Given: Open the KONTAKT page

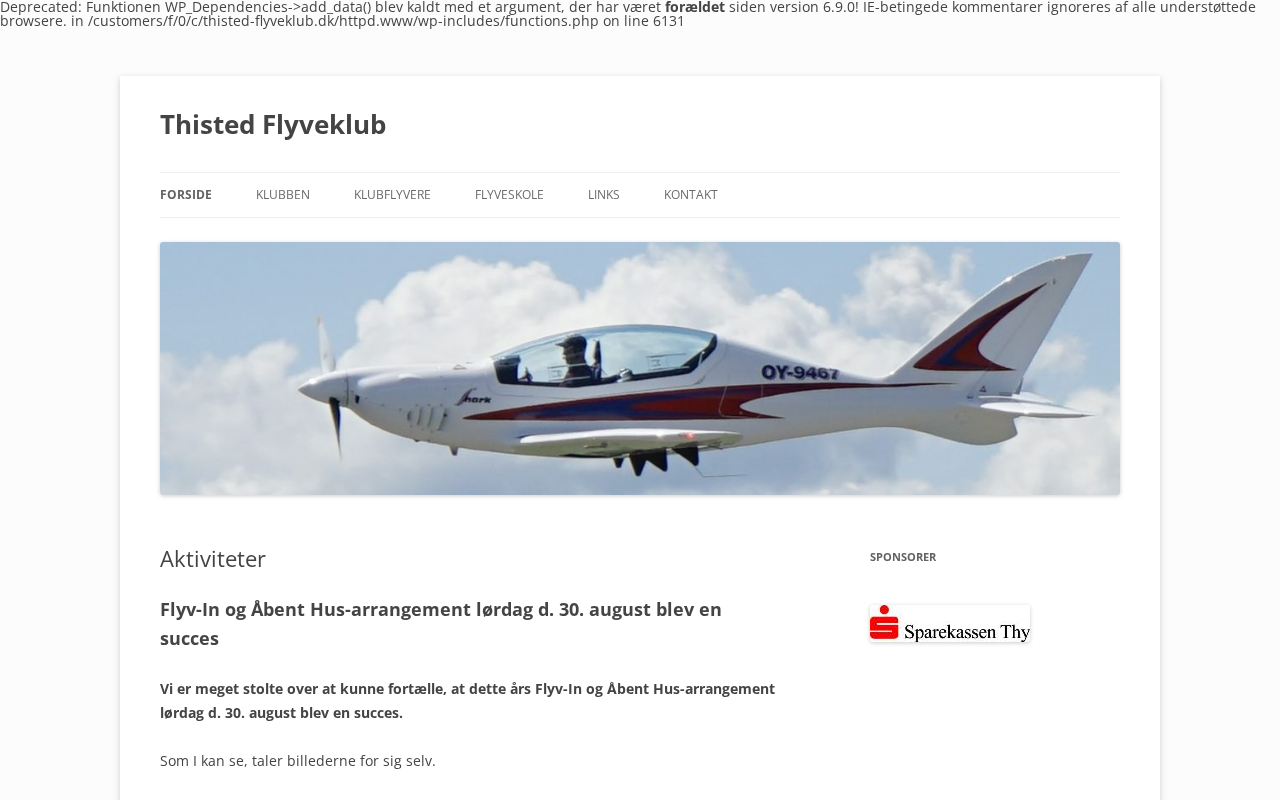Looking at the screenshot, I should [691, 195].
